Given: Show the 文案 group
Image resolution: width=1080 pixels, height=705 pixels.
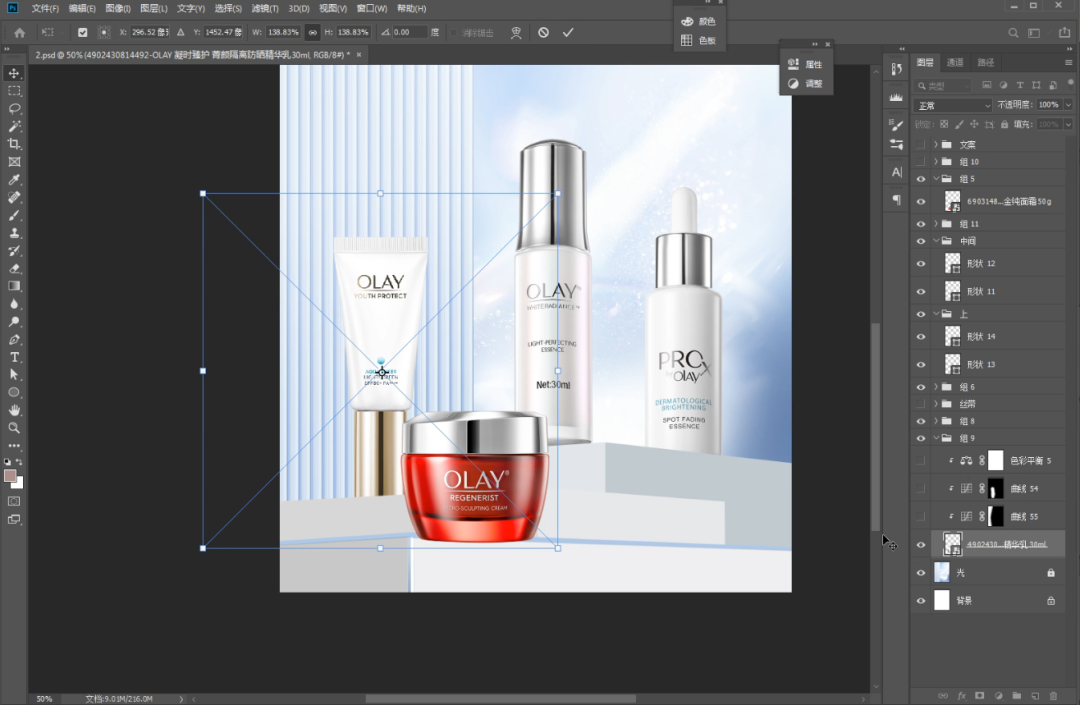Looking at the screenshot, I should coord(921,145).
